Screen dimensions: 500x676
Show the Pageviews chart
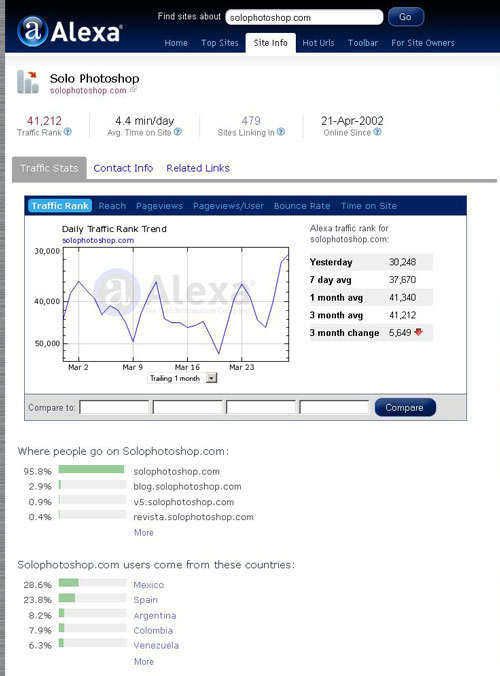(159, 206)
